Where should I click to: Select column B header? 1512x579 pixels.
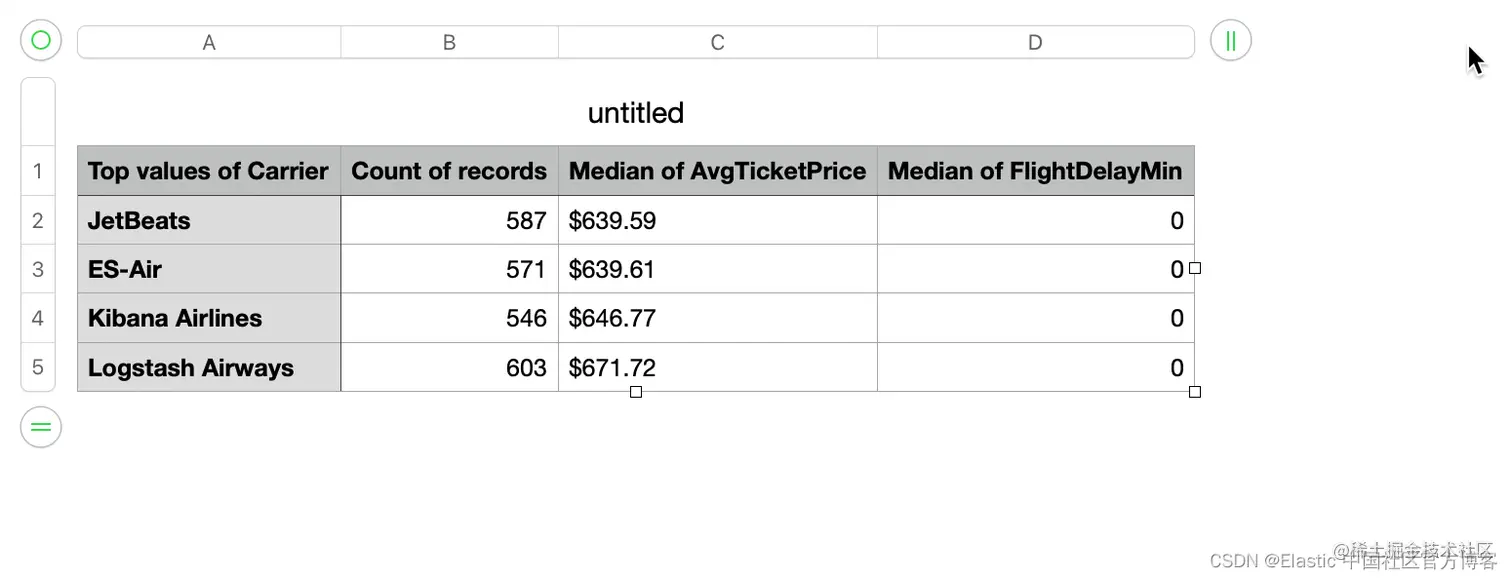coord(449,42)
